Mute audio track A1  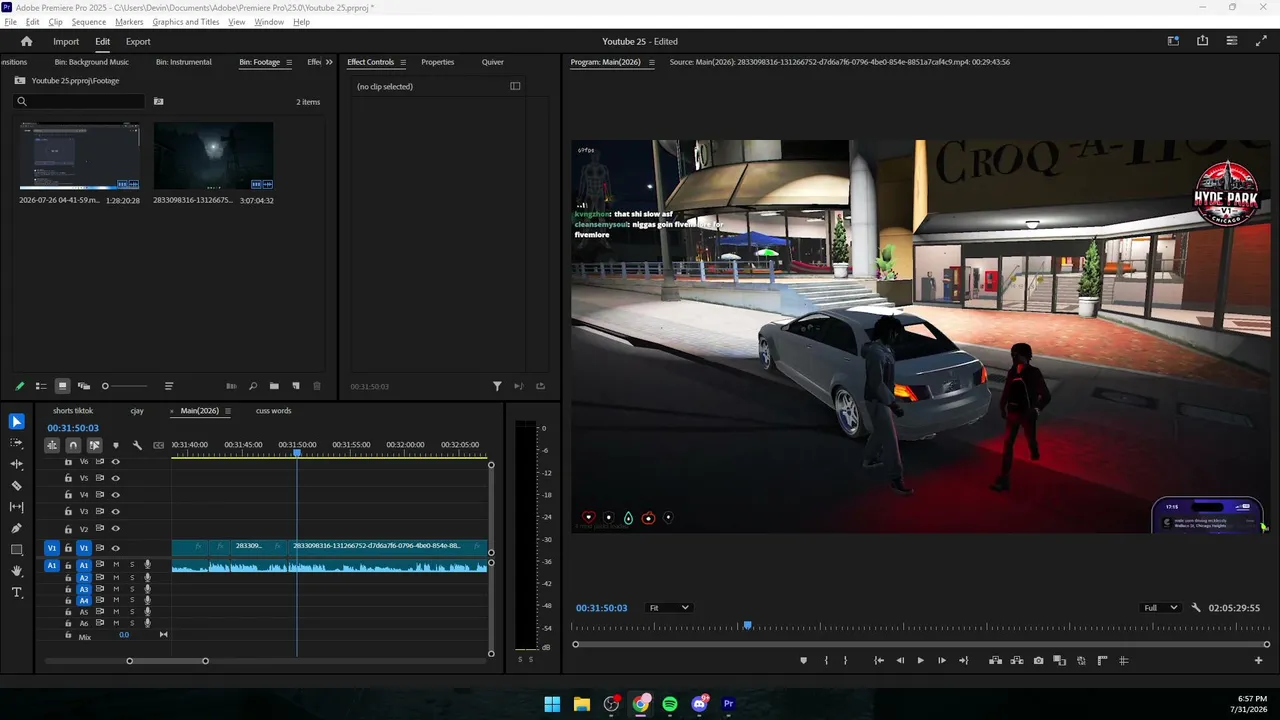click(116, 565)
